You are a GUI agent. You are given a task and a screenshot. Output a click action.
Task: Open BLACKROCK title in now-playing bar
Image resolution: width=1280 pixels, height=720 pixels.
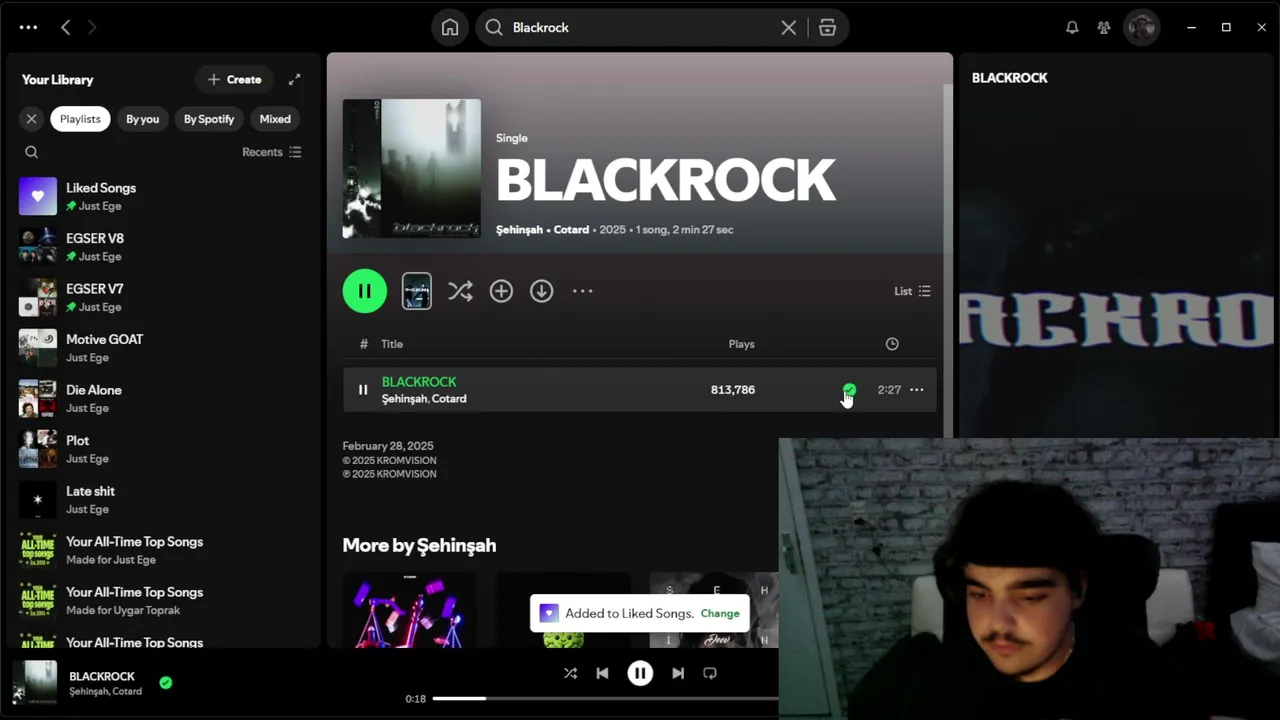coord(102,677)
